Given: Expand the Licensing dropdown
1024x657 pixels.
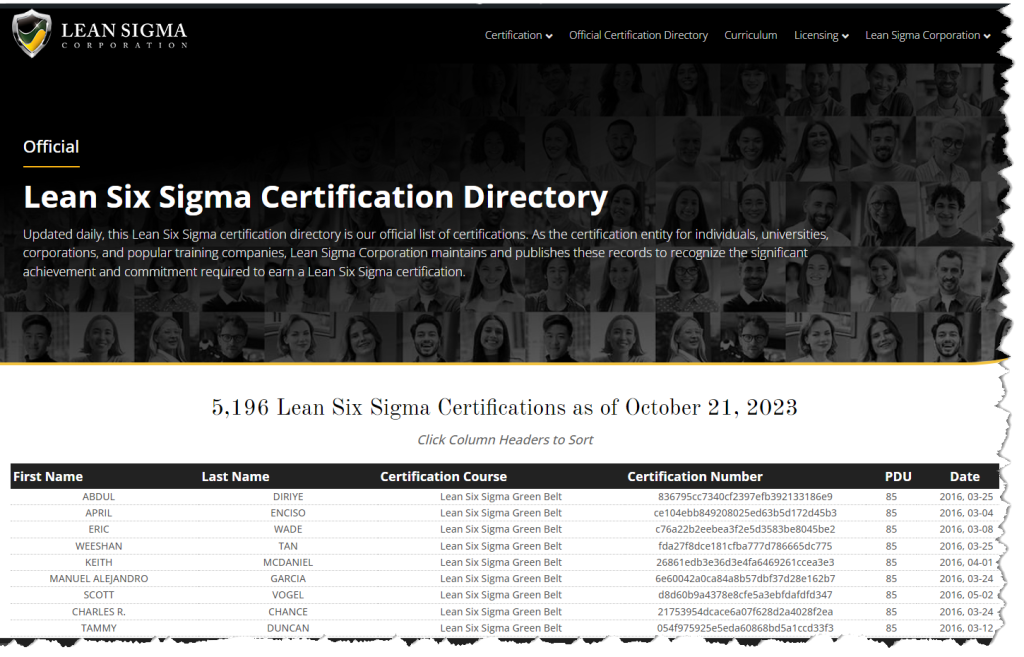Looking at the screenshot, I should (x=818, y=35).
